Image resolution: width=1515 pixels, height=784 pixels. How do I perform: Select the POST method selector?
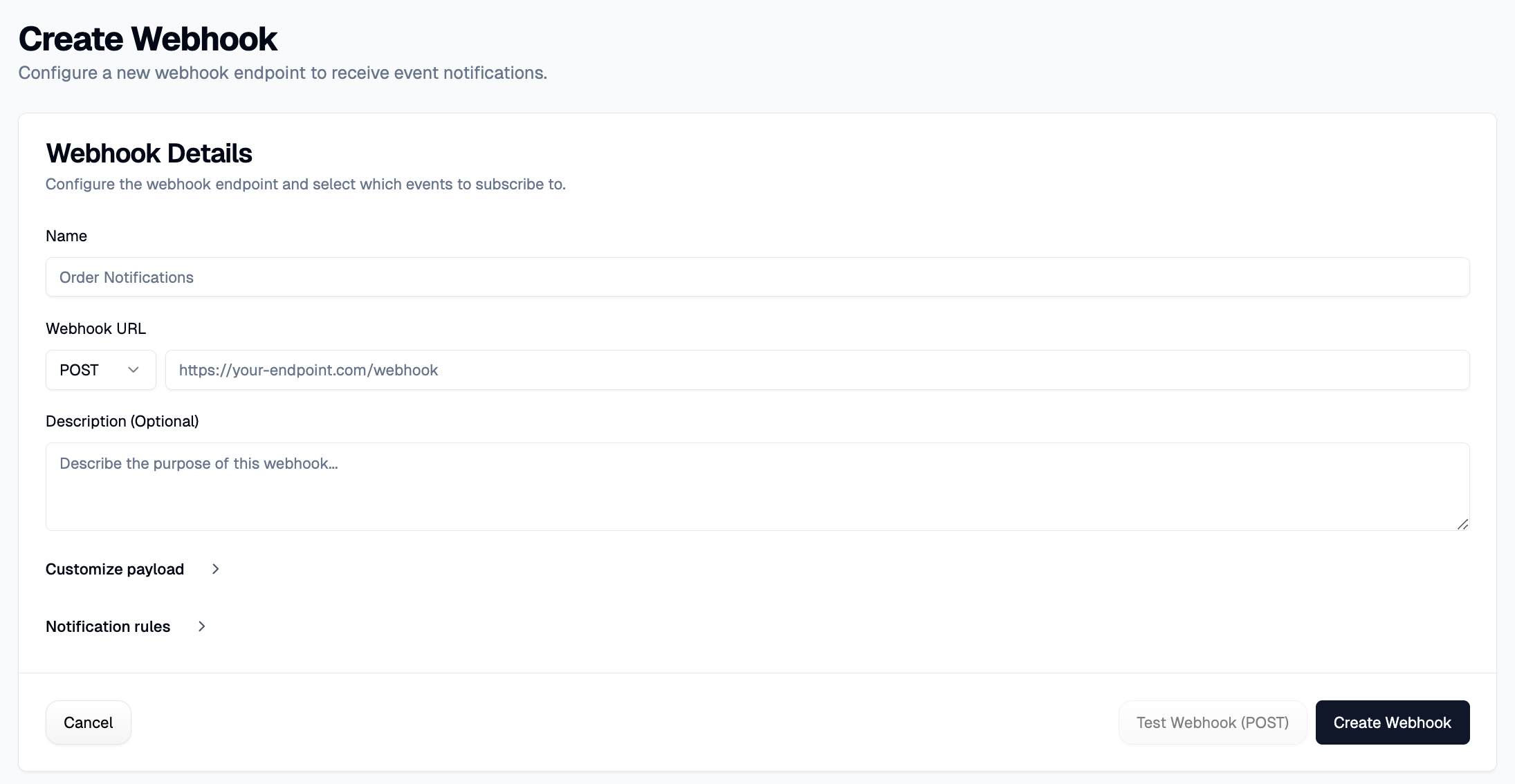[x=100, y=370]
